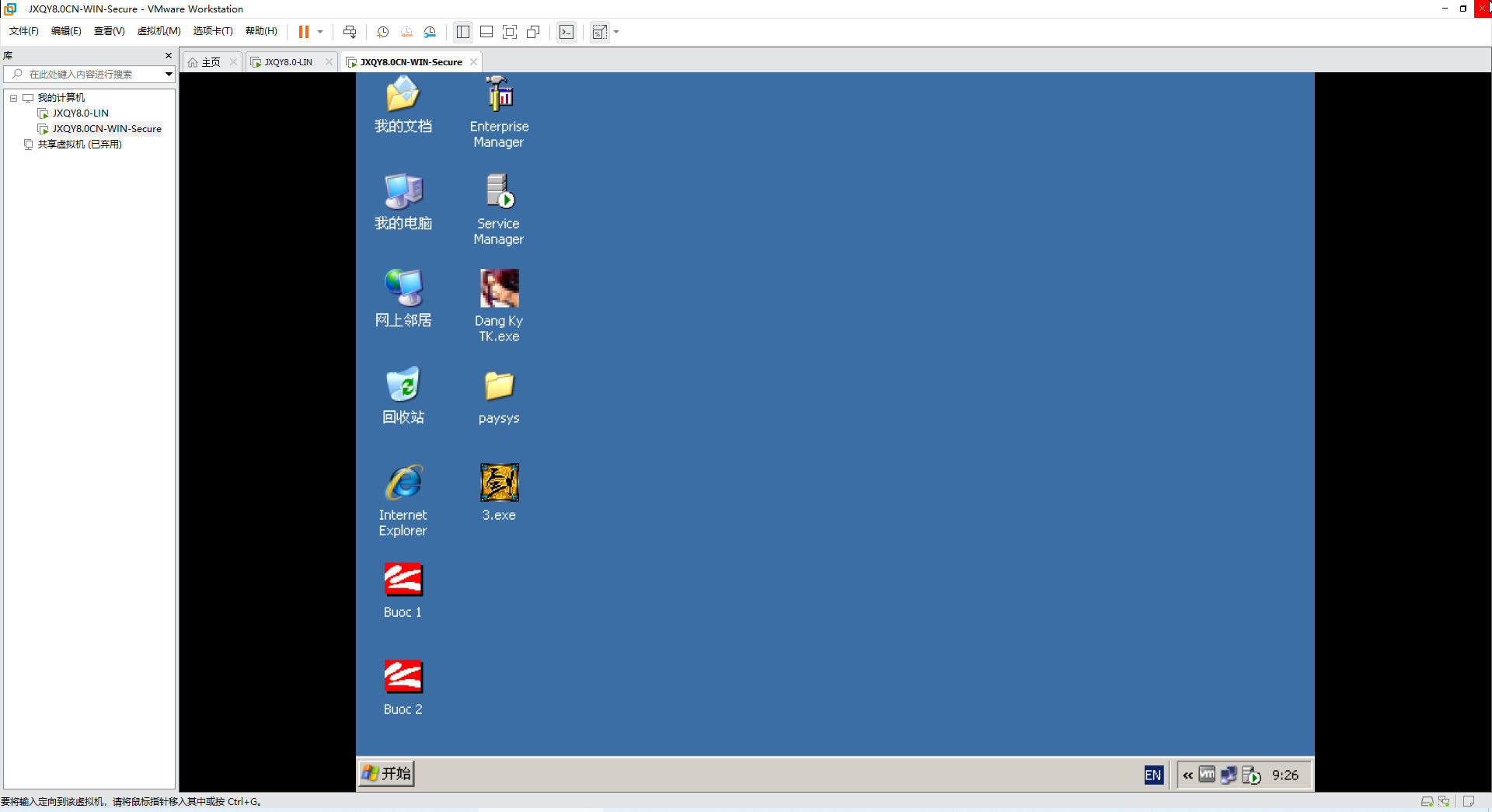Open the stretch mode dropdown arrow
The height and width of the screenshot is (812, 1492).
(x=616, y=32)
